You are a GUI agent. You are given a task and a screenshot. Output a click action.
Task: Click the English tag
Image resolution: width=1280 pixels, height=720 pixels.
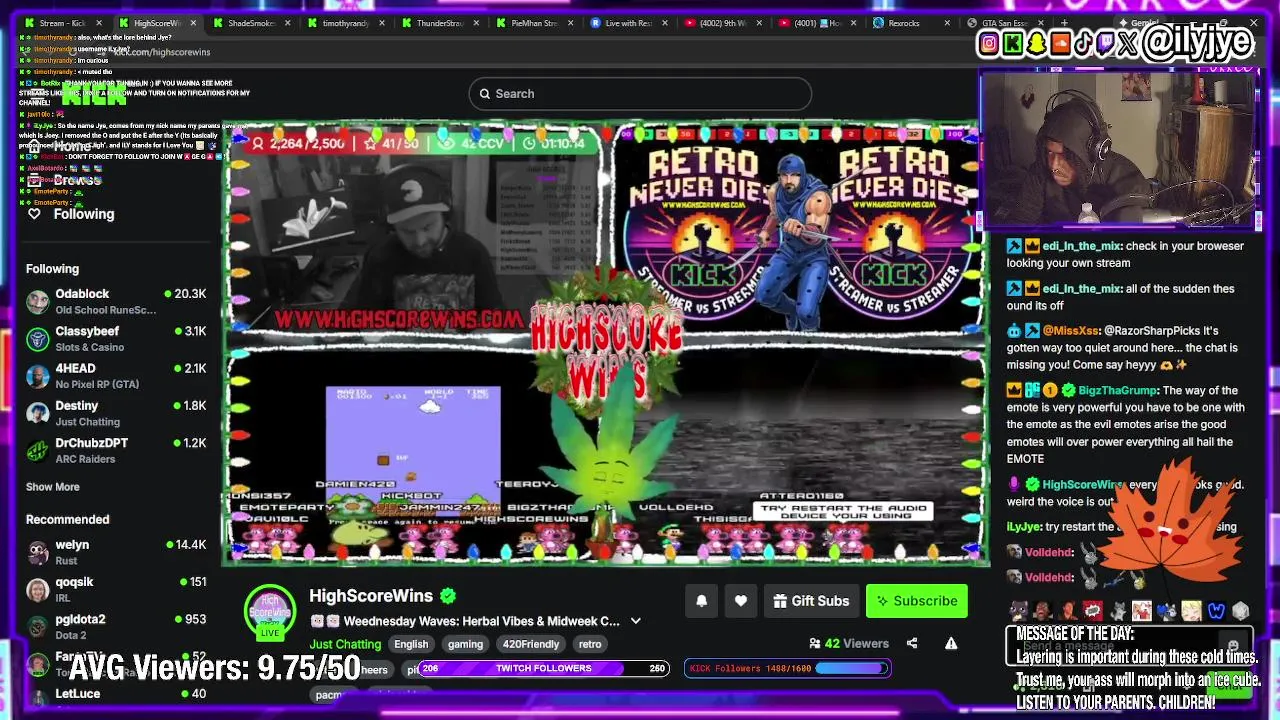click(x=411, y=644)
